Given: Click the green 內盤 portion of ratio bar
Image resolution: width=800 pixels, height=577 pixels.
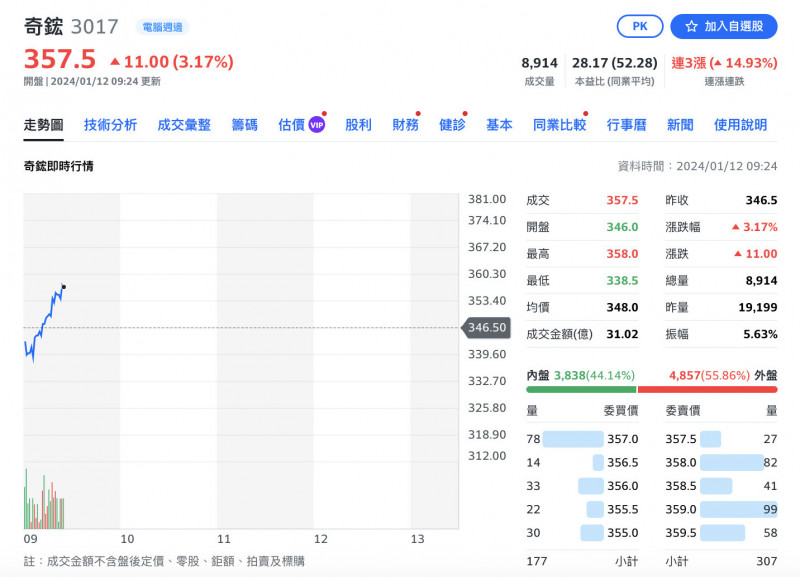Looking at the screenshot, I should tap(581, 390).
